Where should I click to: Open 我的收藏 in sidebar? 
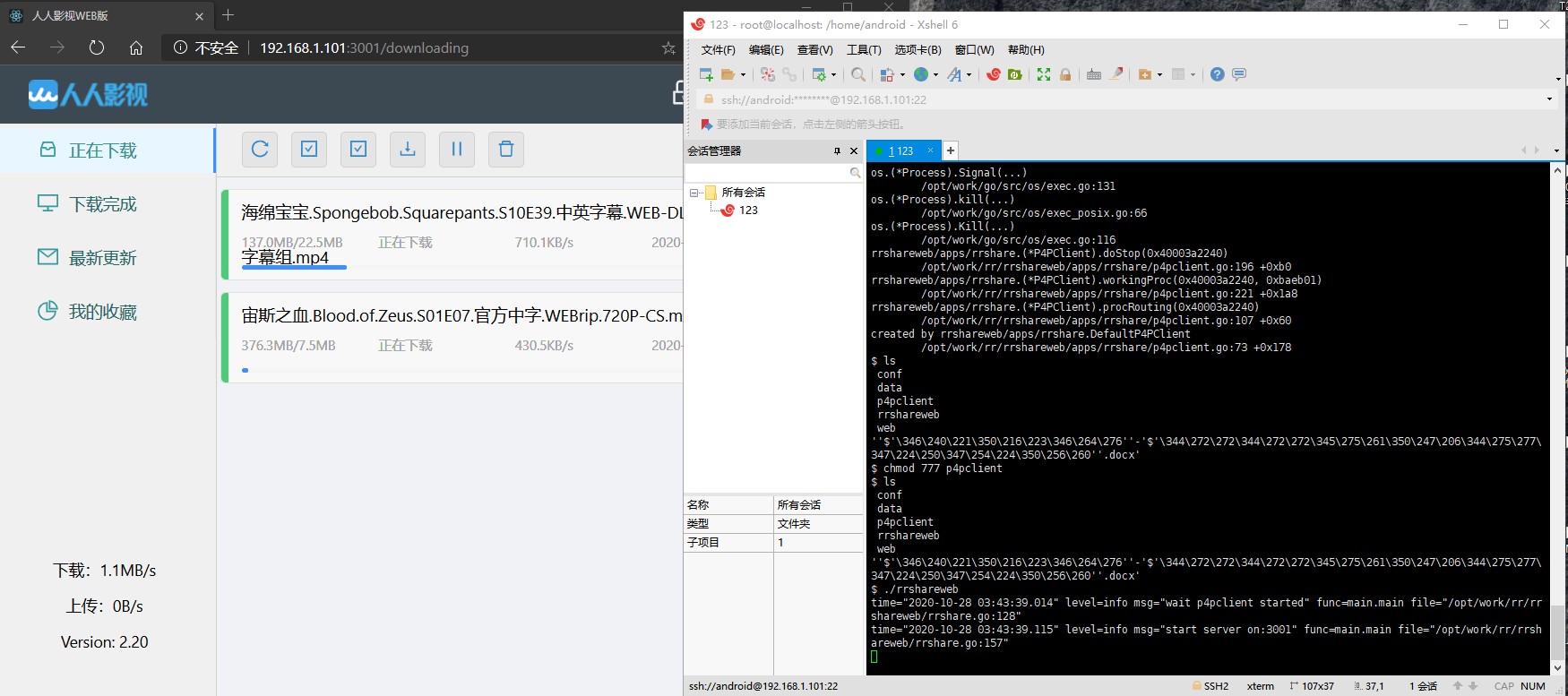(102, 312)
